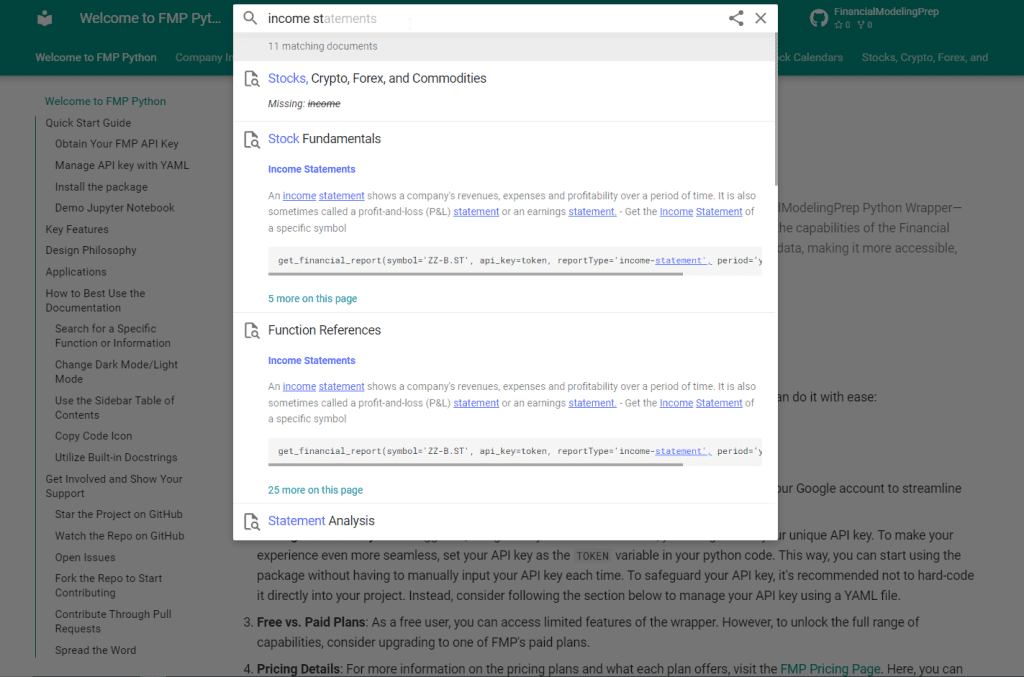1024x677 pixels.
Task: Go to 'Obtain Your FMP API Key' section
Action: point(117,144)
